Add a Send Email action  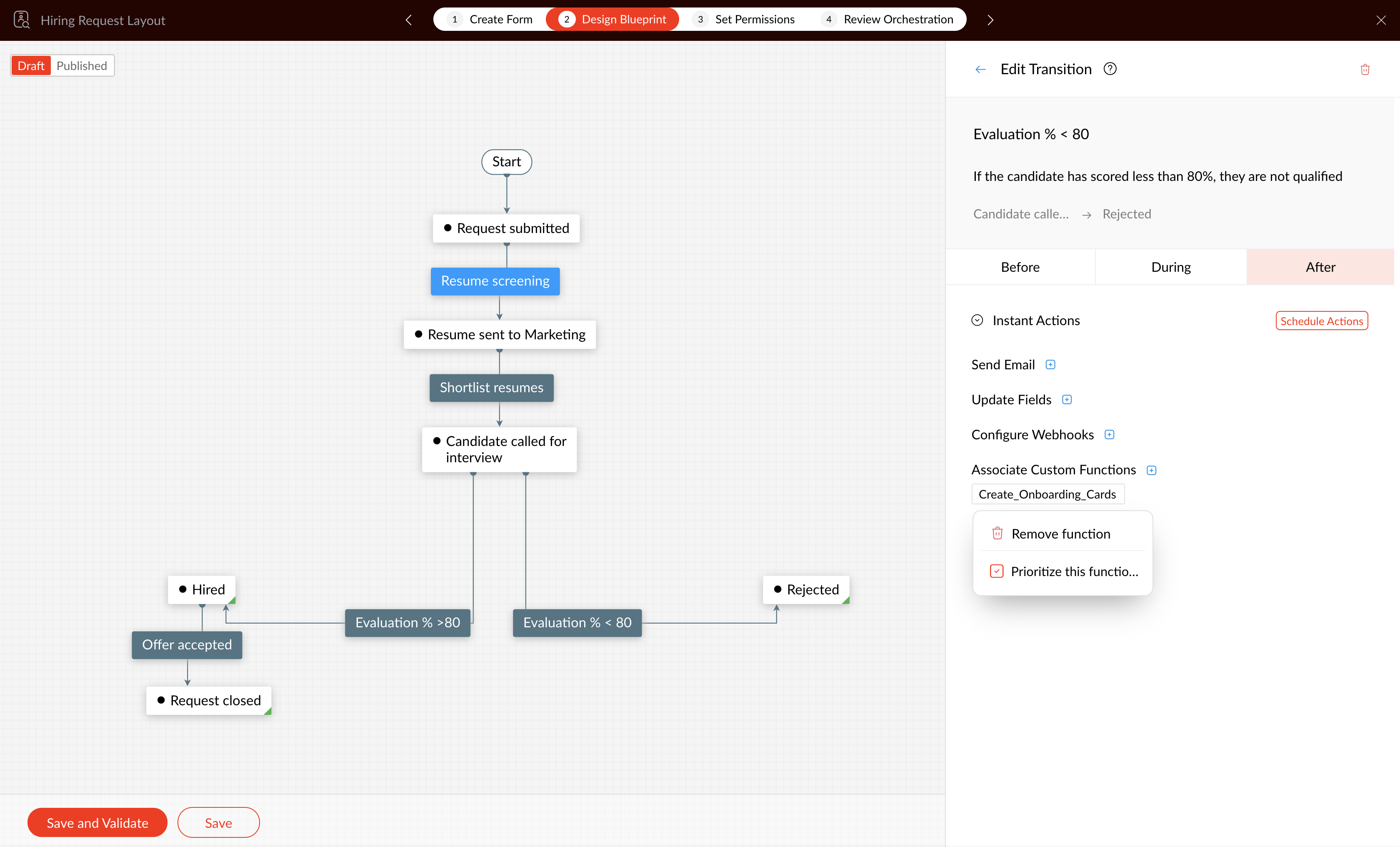click(x=1050, y=364)
